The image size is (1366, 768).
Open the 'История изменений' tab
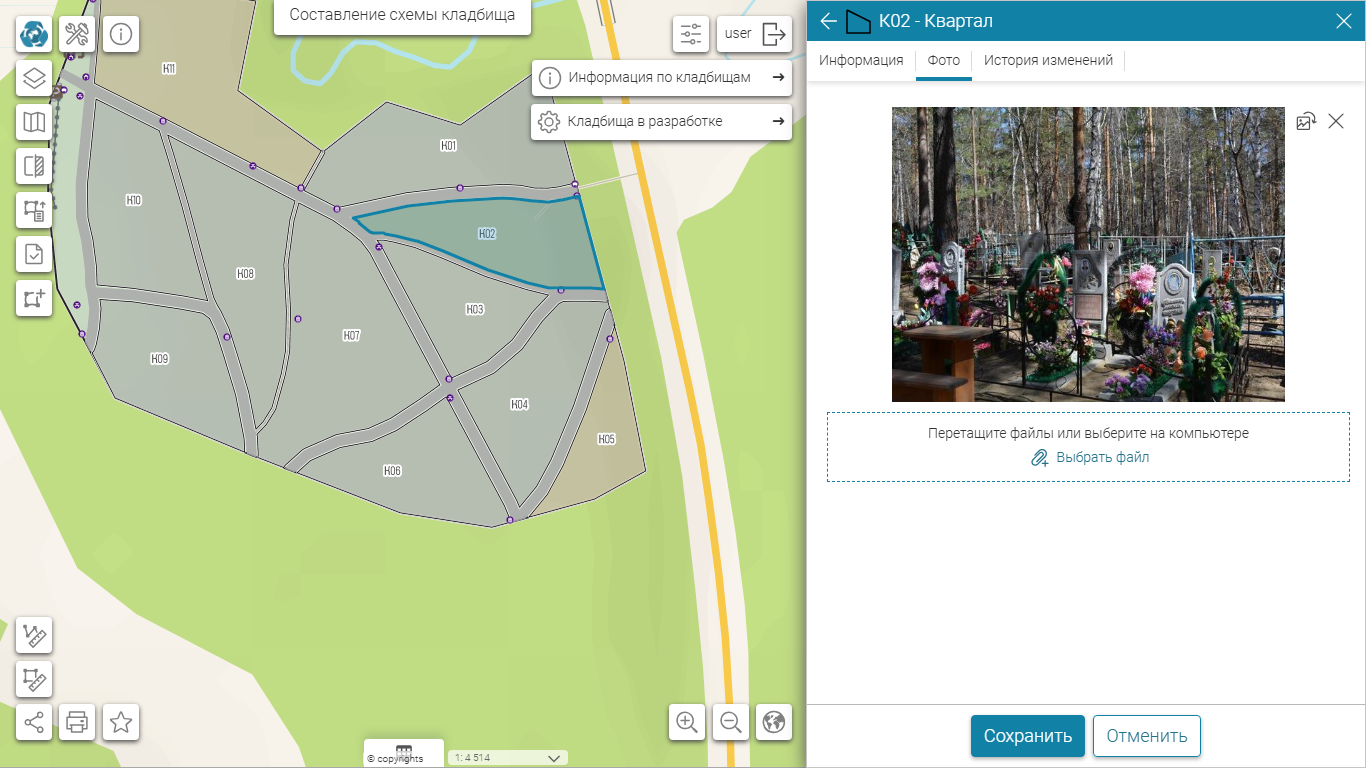pyautogui.click(x=1048, y=61)
